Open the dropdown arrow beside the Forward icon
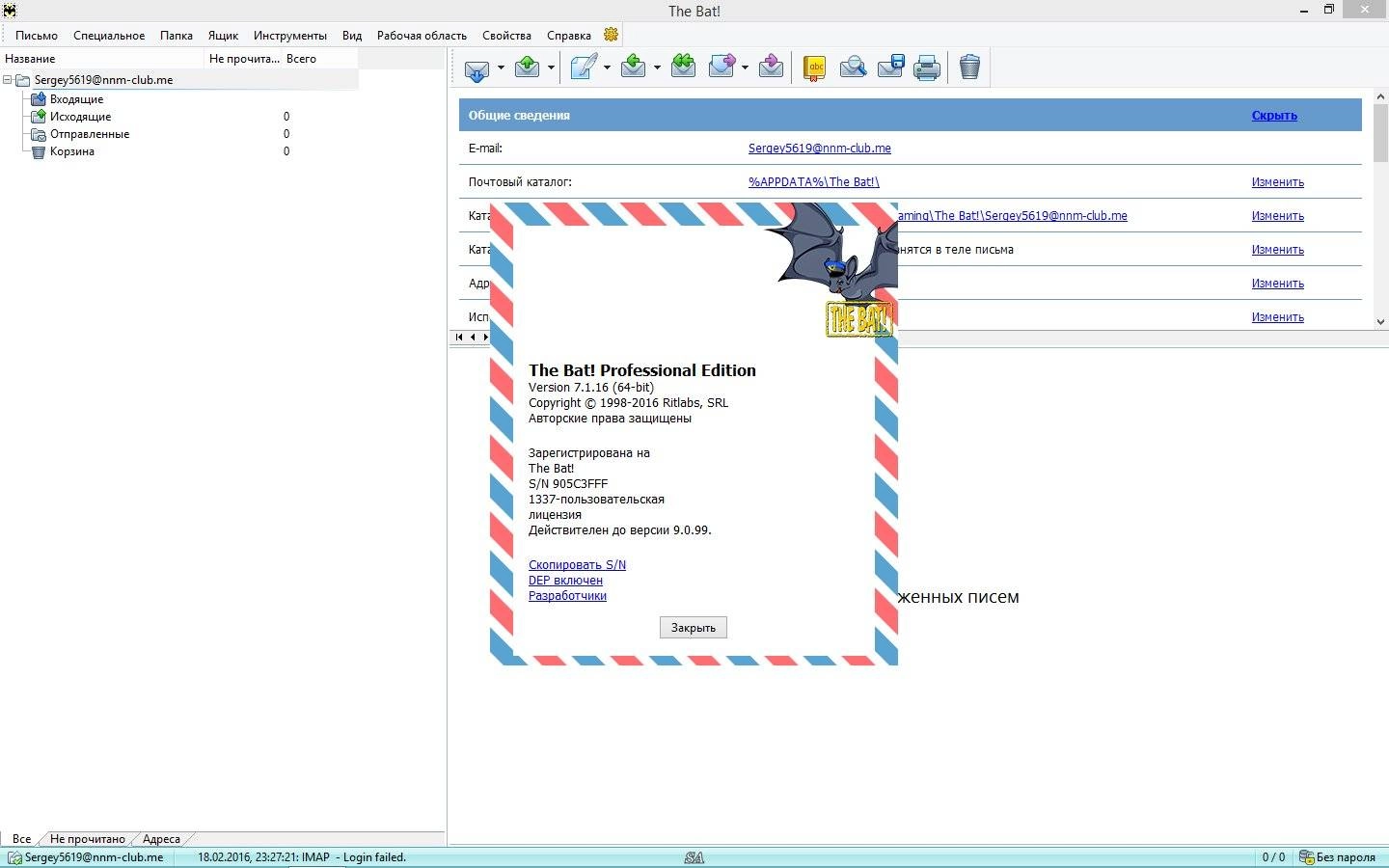The height and width of the screenshot is (868, 1389). (745, 68)
